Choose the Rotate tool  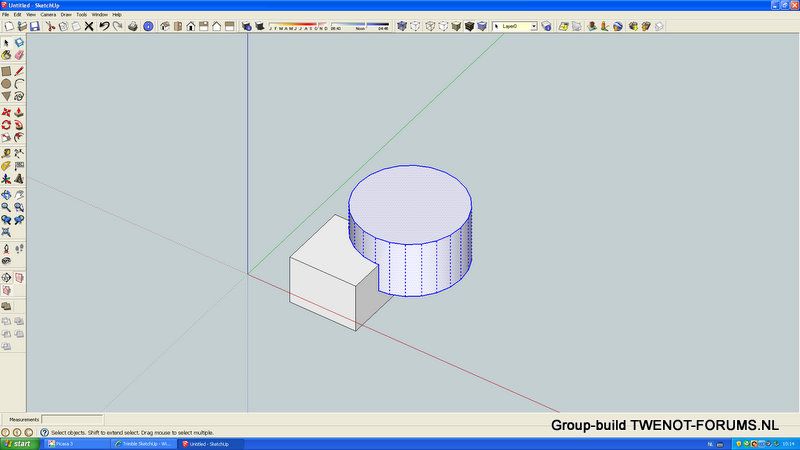(6, 124)
